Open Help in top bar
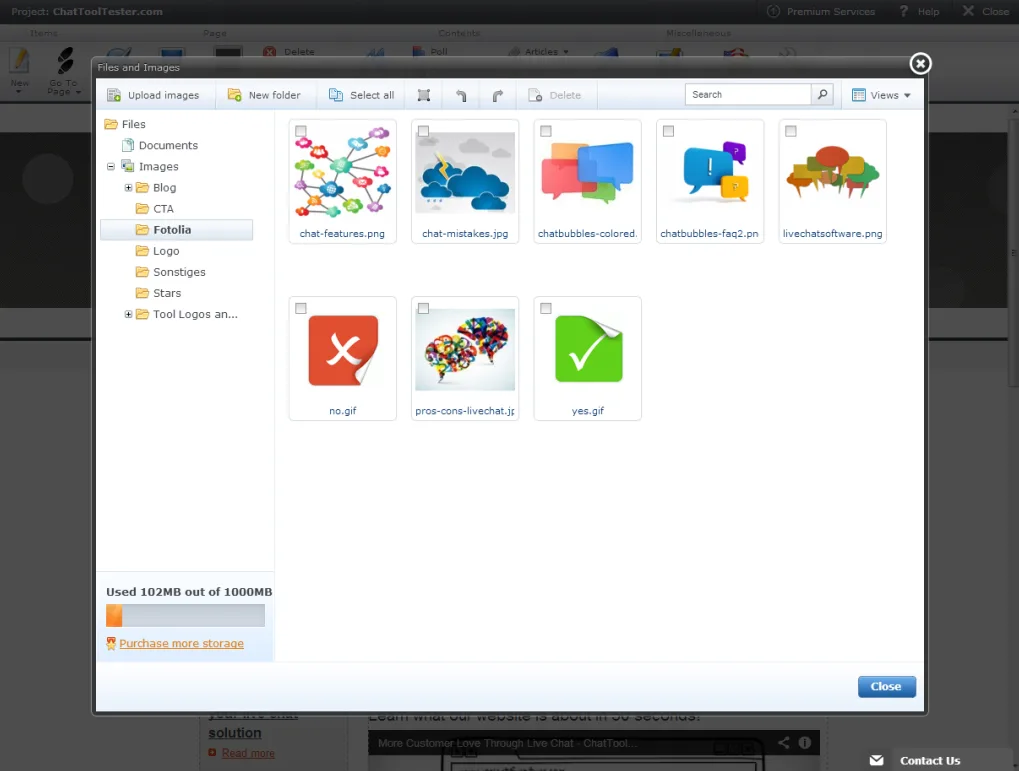Image resolution: width=1019 pixels, height=771 pixels. click(x=920, y=12)
